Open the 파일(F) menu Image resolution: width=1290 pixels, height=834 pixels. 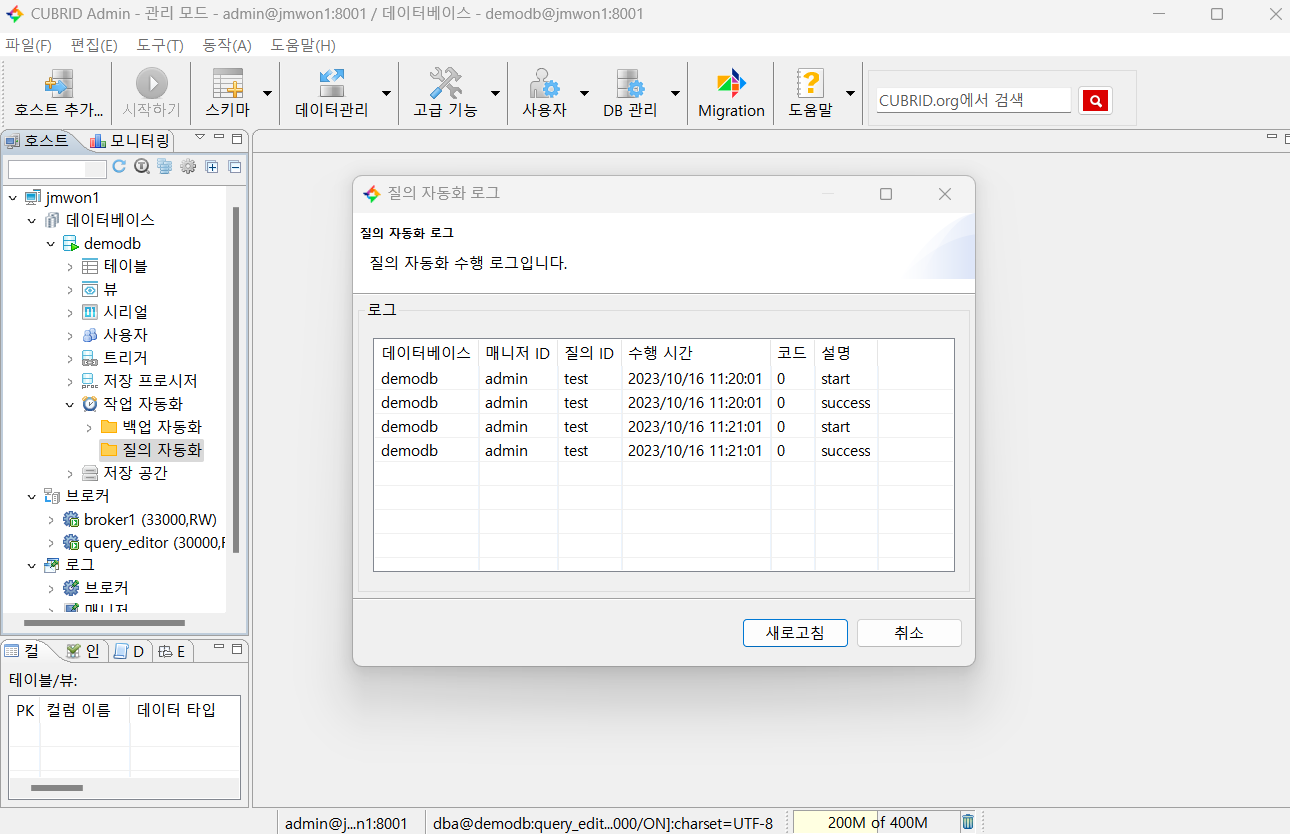click(x=28, y=45)
